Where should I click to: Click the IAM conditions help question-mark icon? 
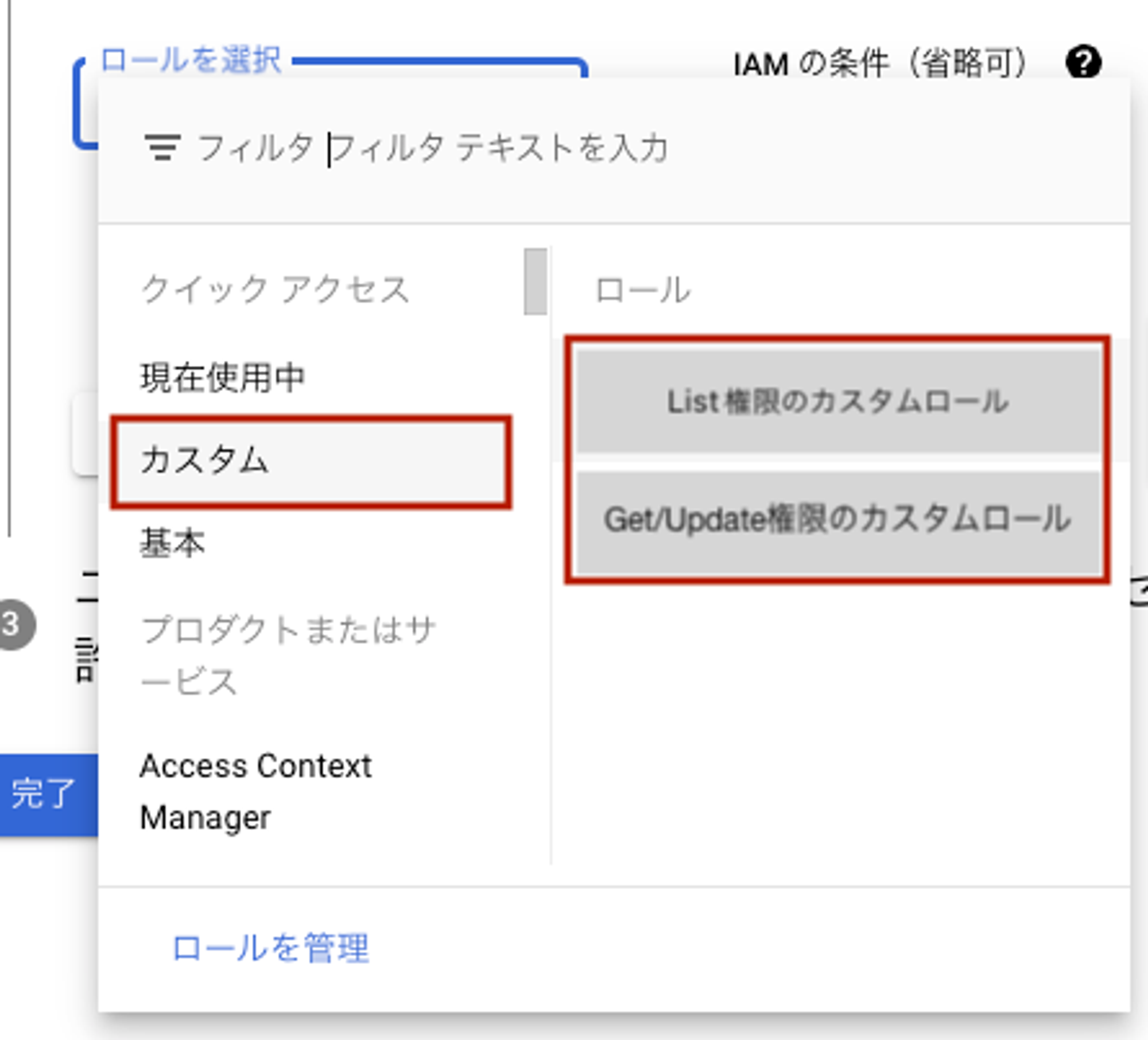[x=1083, y=62]
